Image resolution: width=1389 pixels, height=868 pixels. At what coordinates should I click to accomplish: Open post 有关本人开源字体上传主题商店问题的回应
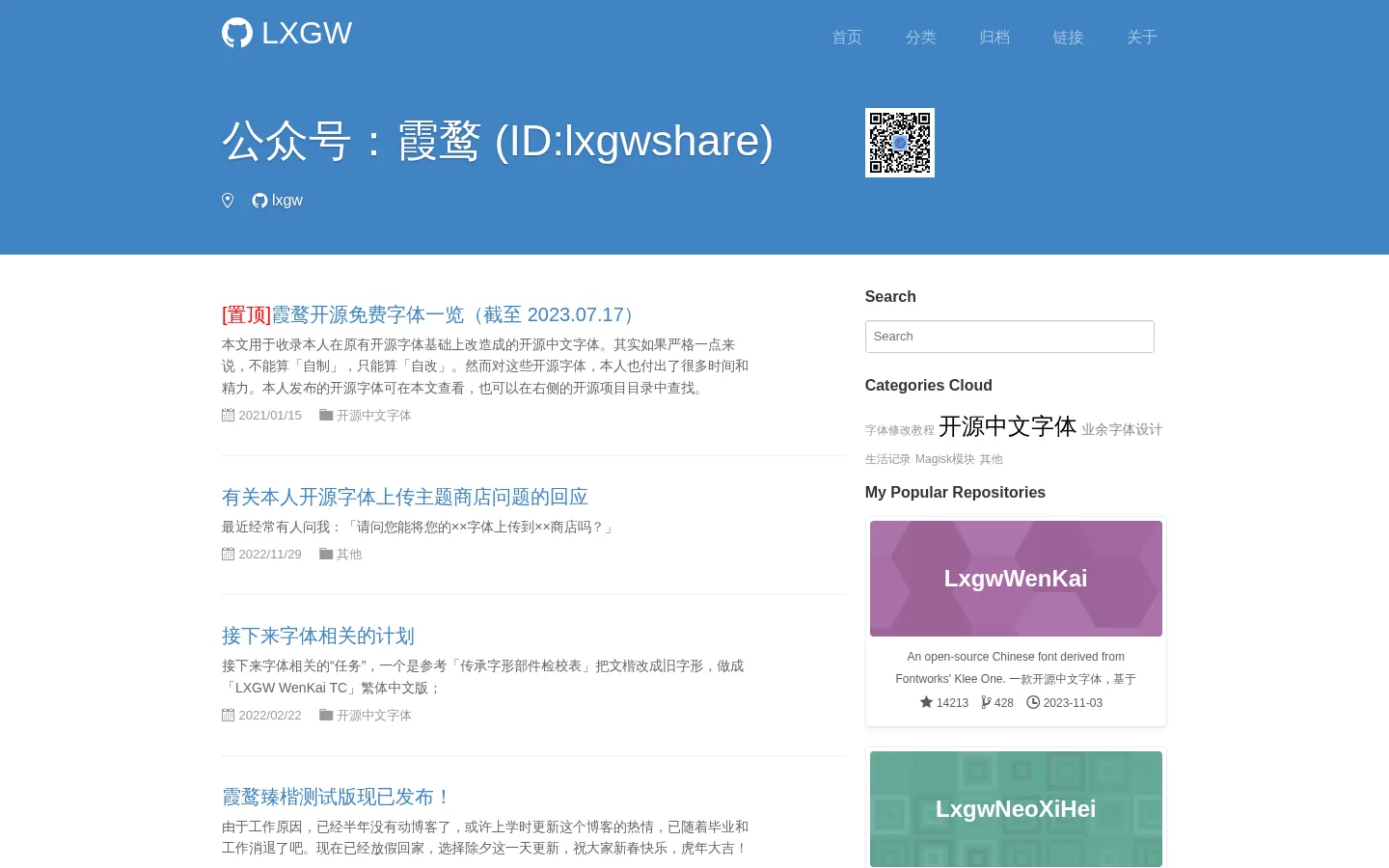[x=405, y=497]
